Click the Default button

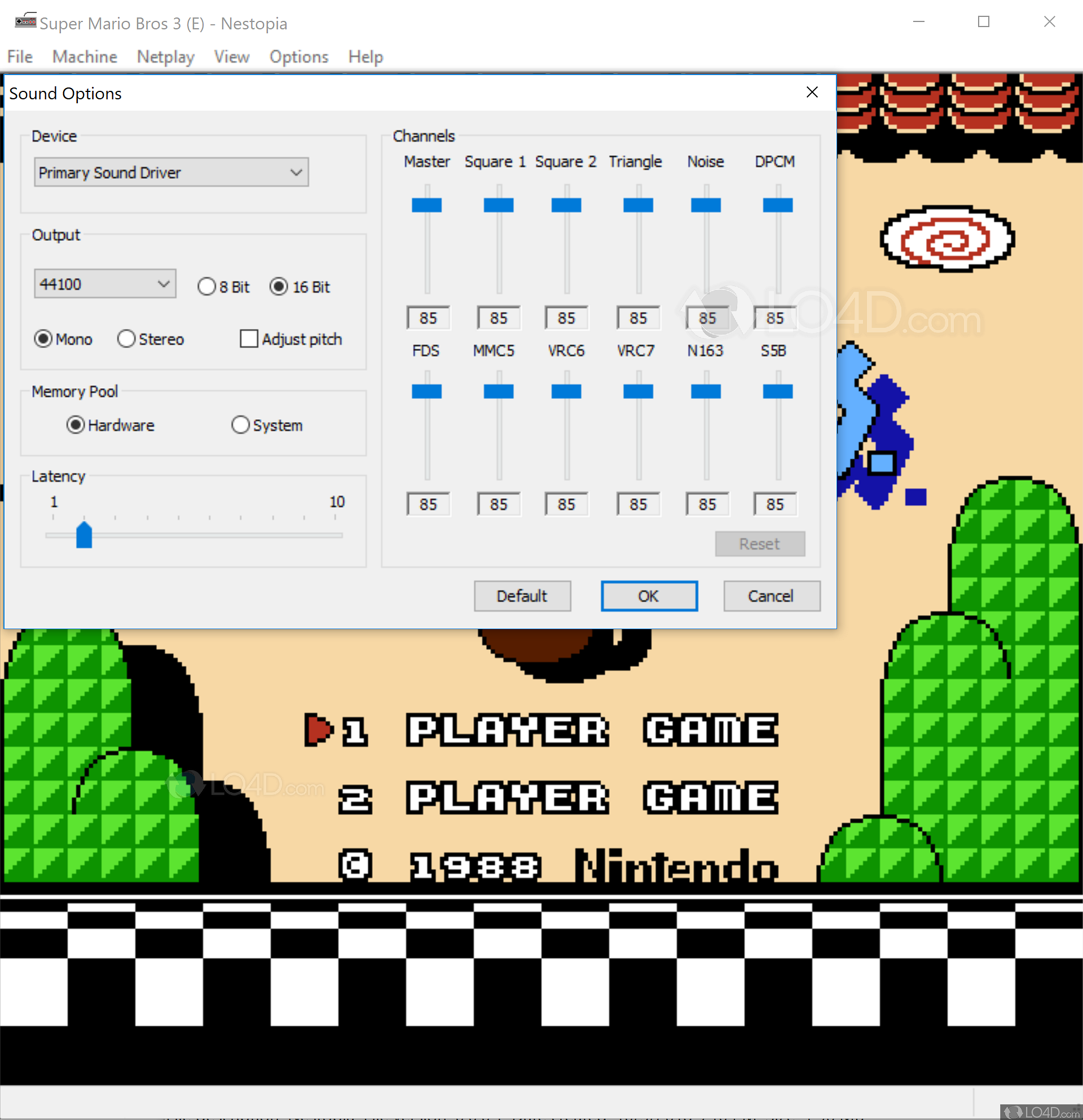[x=522, y=596]
